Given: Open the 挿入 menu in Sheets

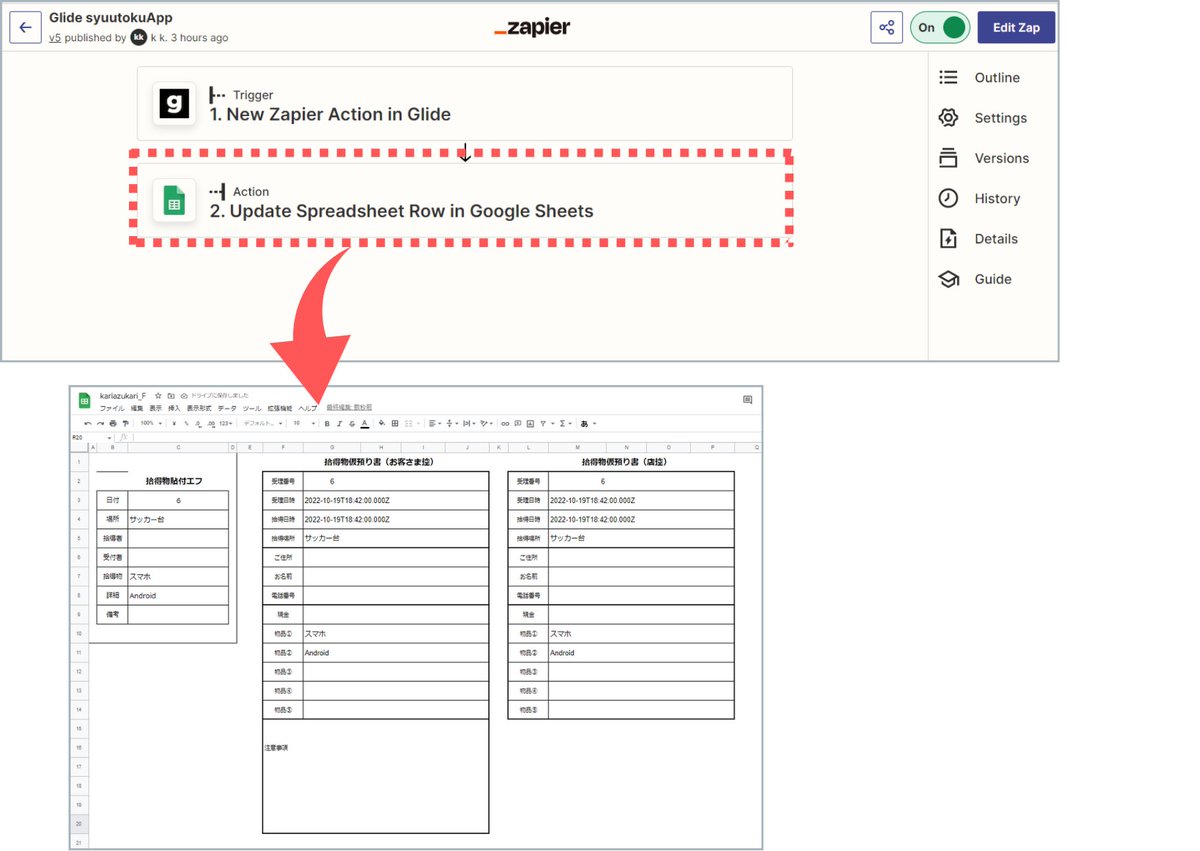Looking at the screenshot, I should click(174, 408).
